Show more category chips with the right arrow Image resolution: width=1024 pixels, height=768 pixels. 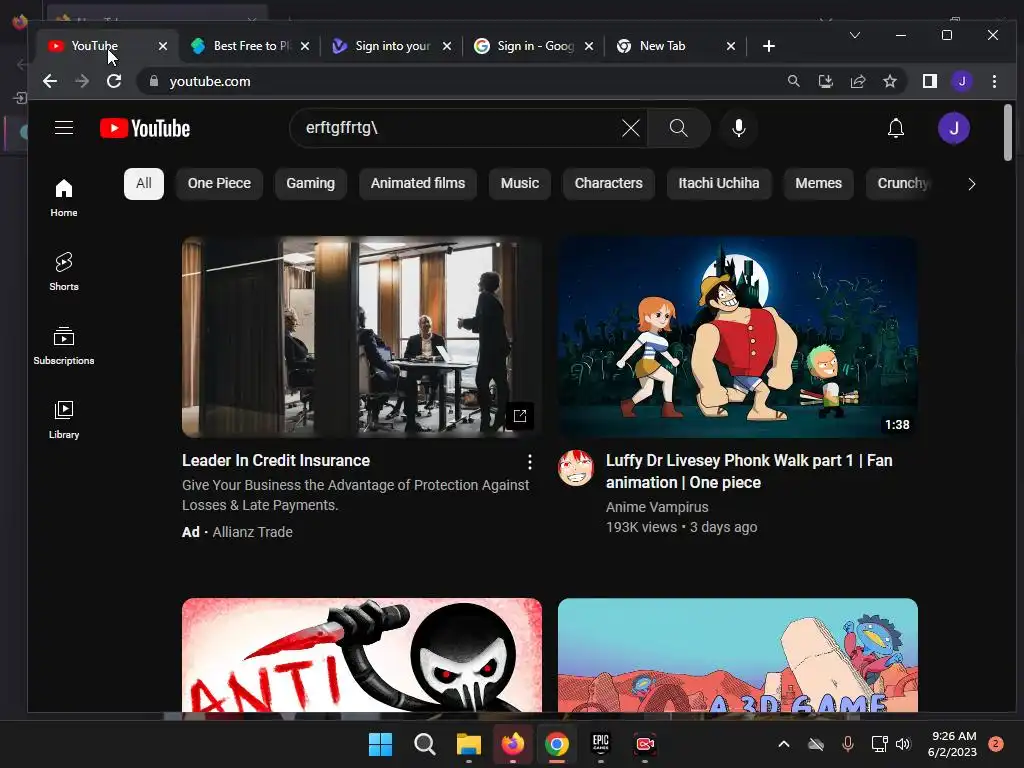point(971,184)
